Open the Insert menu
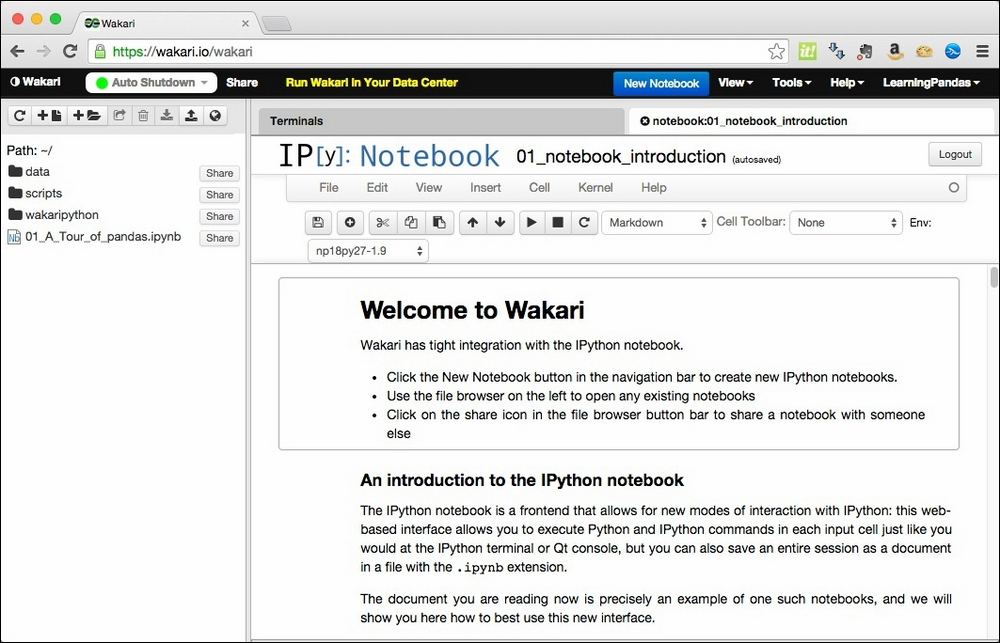Screen dimensions: 1000x643 click(485, 188)
